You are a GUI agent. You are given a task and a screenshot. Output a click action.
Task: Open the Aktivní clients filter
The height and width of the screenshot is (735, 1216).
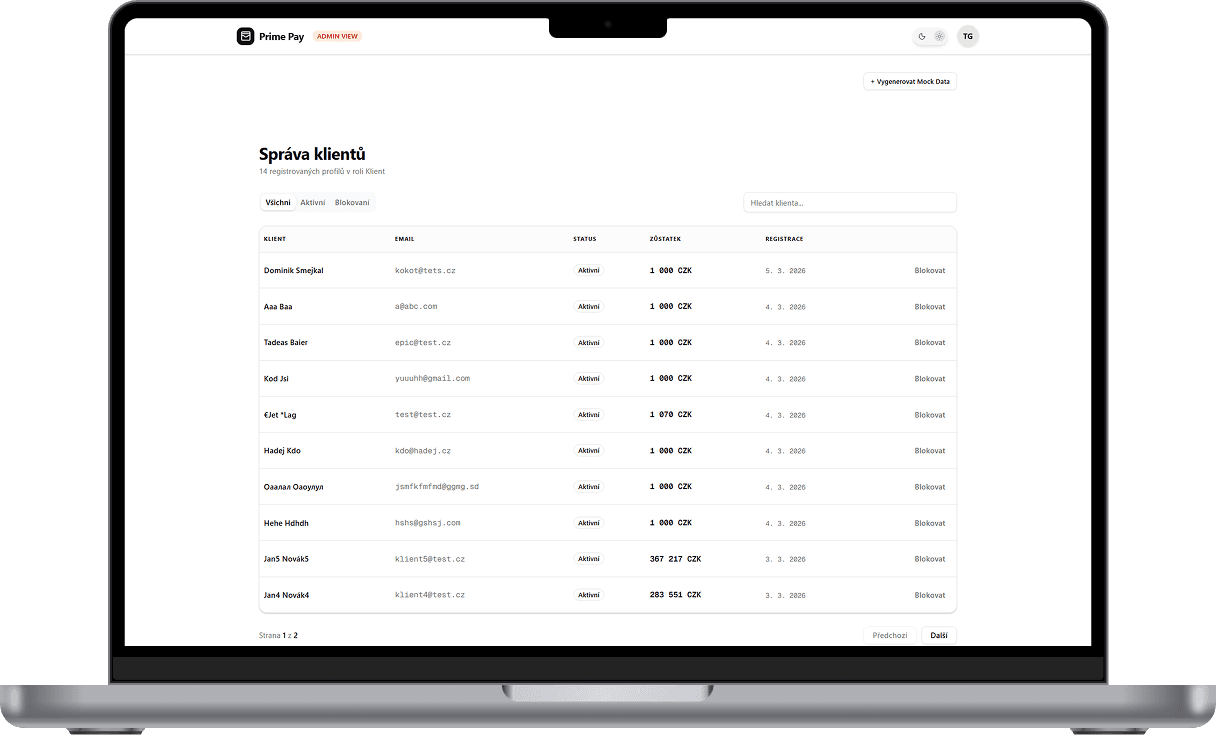[x=312, y=201]
